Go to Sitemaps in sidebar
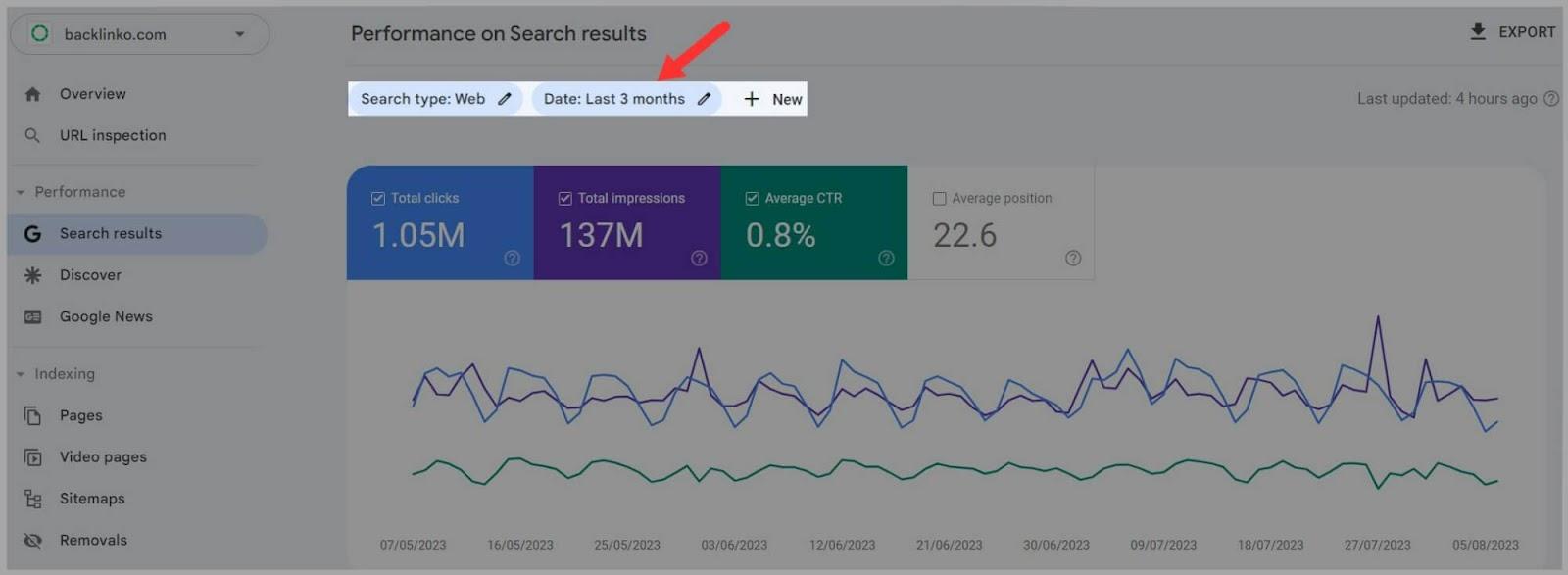 pyautogui.click(x=92, y=499)
